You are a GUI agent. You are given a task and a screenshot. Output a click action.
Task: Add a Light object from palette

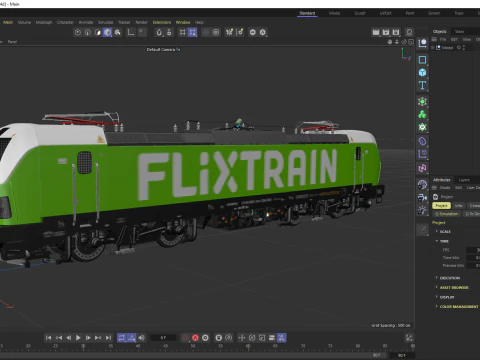(422, 210)
